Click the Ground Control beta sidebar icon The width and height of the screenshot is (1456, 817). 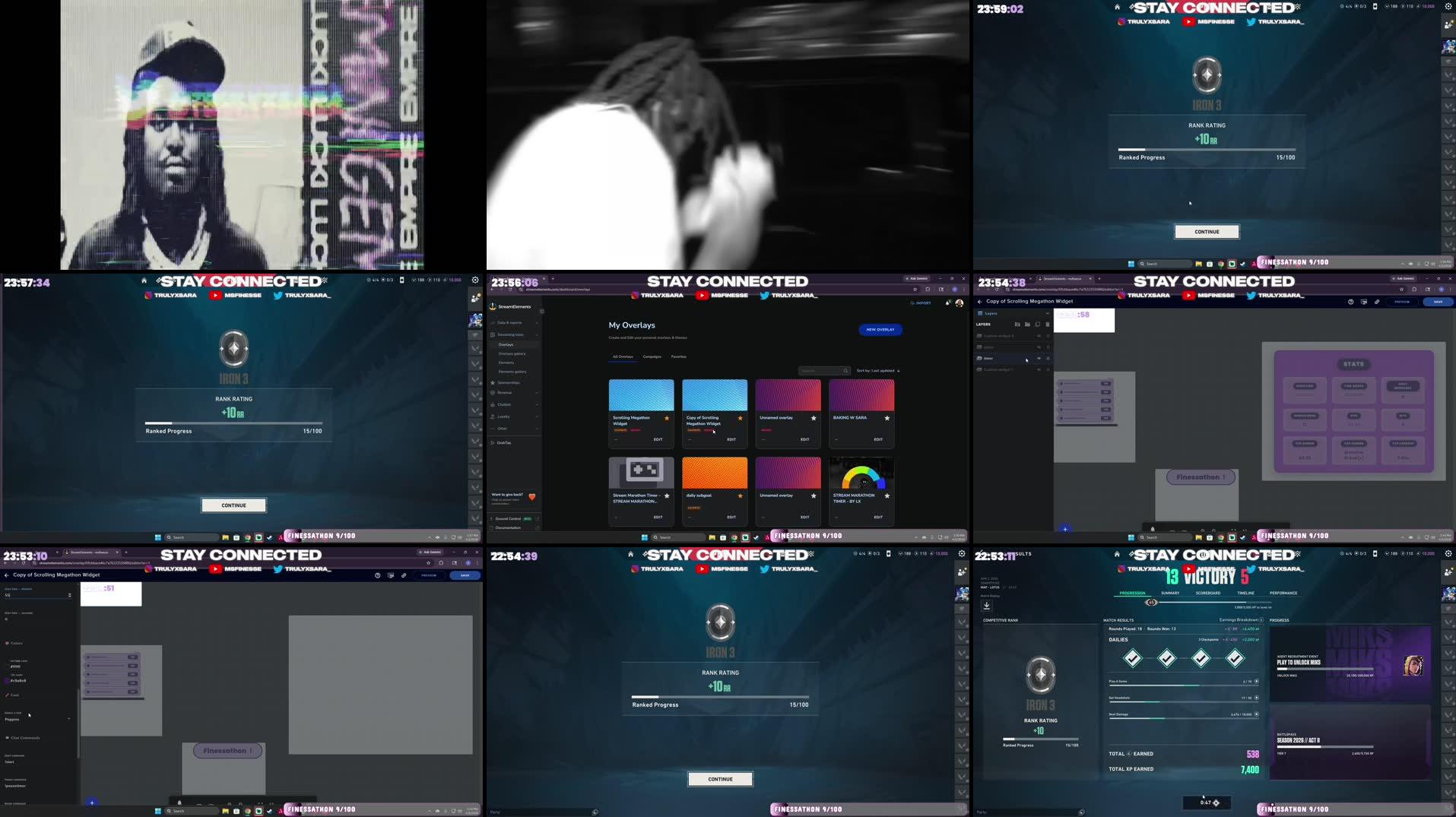[492, 517]
